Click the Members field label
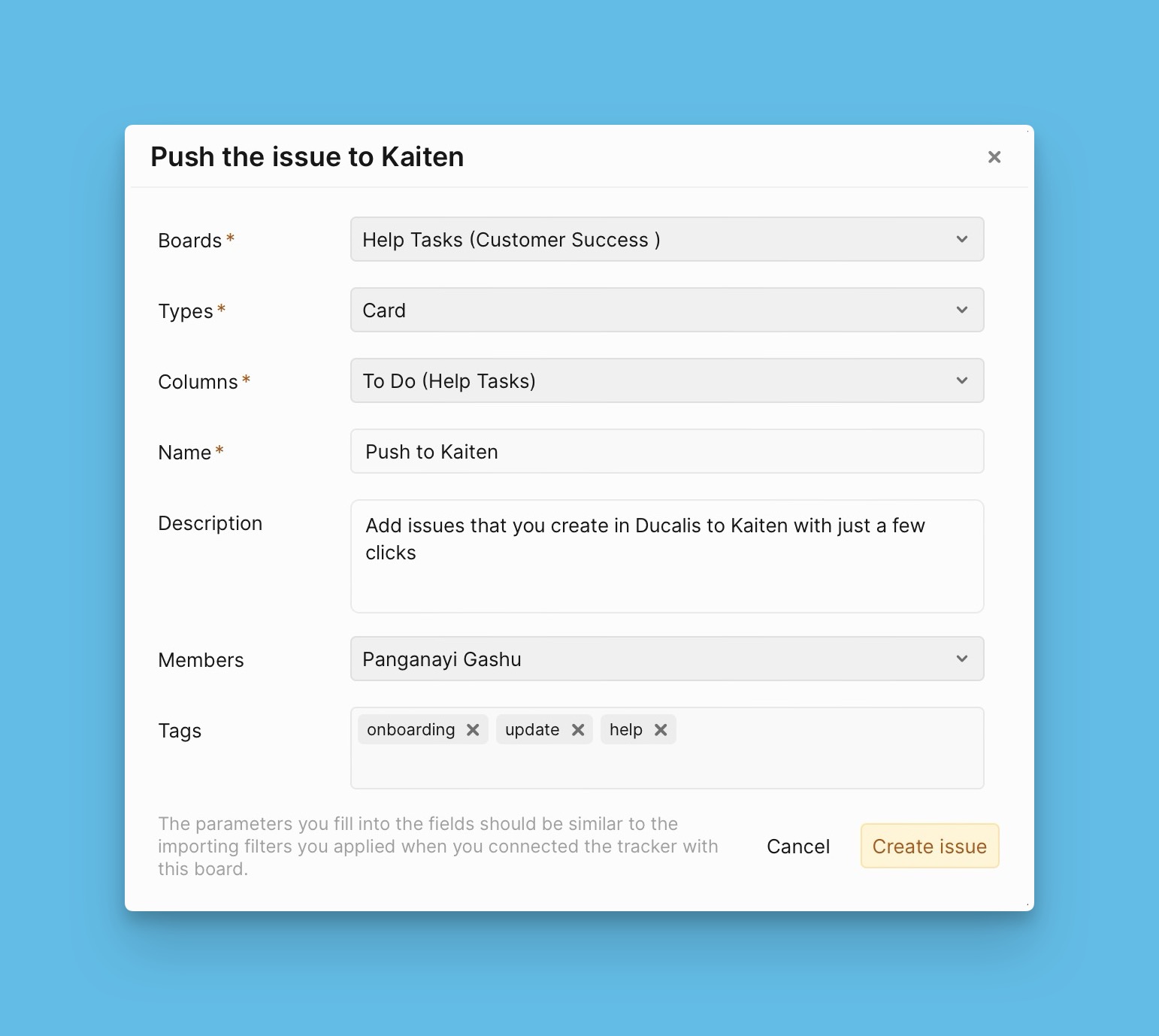 (201, 660)
